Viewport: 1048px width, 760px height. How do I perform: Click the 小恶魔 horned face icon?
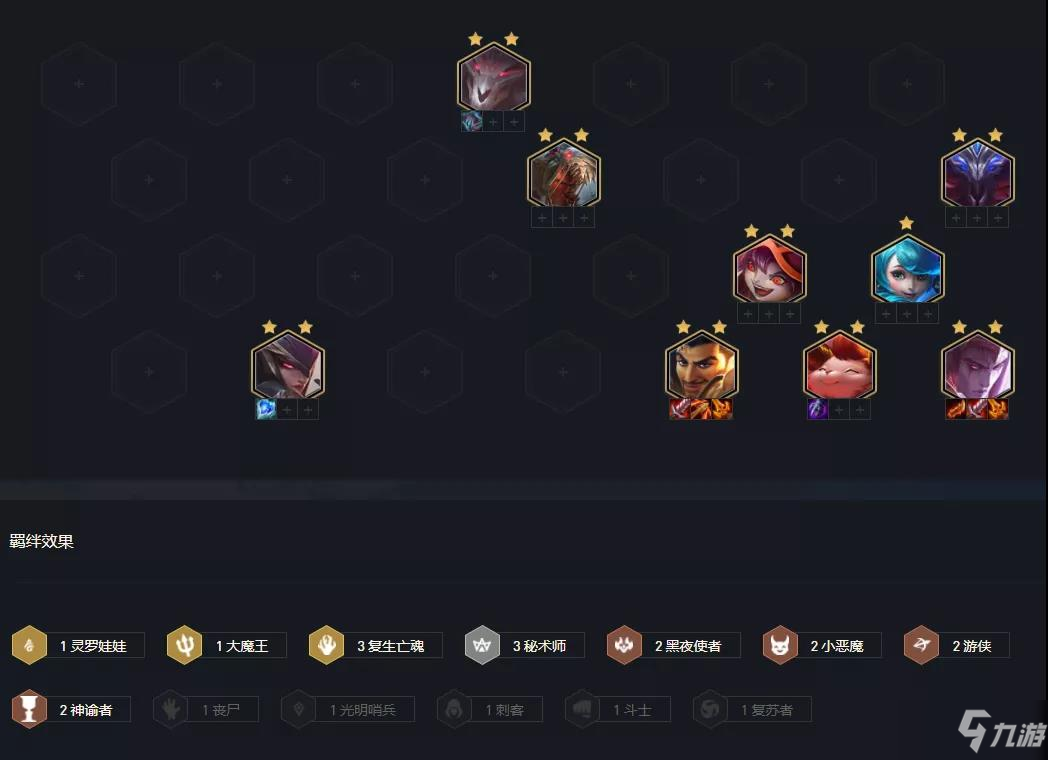(x=780, y=645)
